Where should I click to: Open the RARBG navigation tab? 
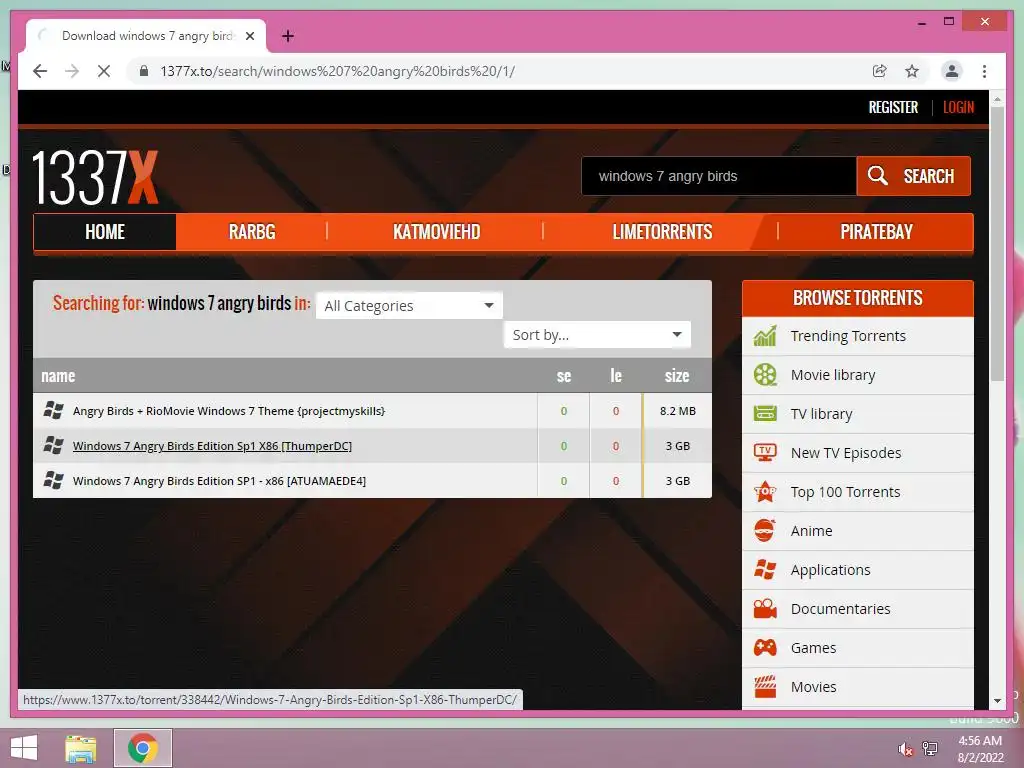(252, 232)
